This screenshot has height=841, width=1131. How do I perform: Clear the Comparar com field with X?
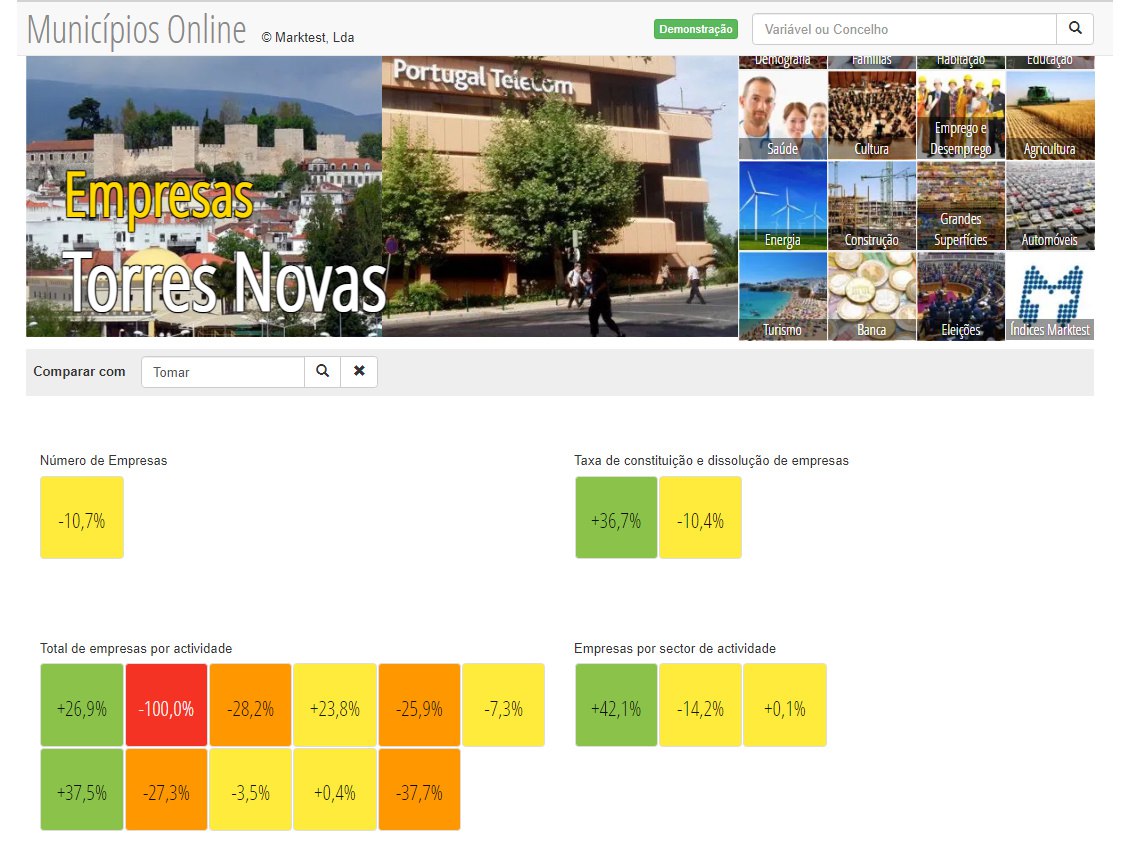click(x=359, y=371)
